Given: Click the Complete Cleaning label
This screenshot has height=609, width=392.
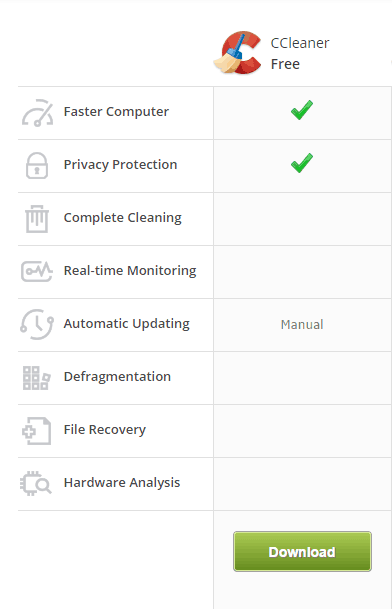Looking at the screenshot, I should (x=122, y=218).
